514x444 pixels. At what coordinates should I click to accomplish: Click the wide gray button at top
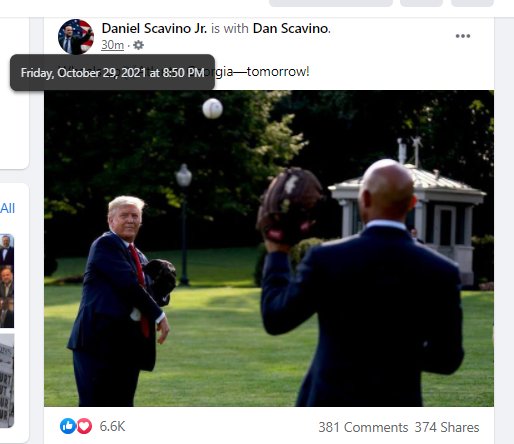pos(331,3)
